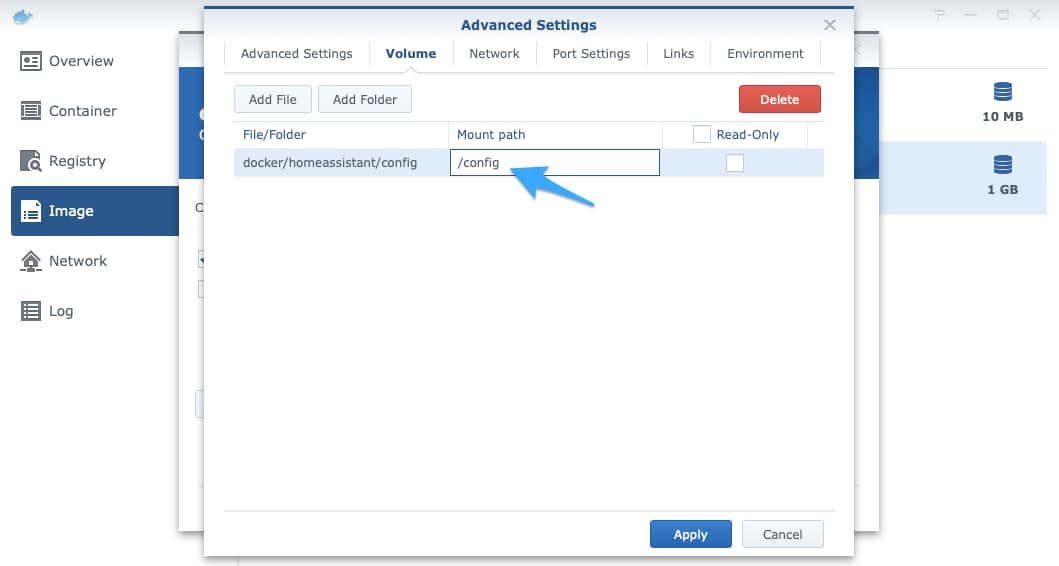Enable read-only for the /config mount row
The width and height of the screenshot is (1059, 566).
pyautogui.click(x=735, y=163)
